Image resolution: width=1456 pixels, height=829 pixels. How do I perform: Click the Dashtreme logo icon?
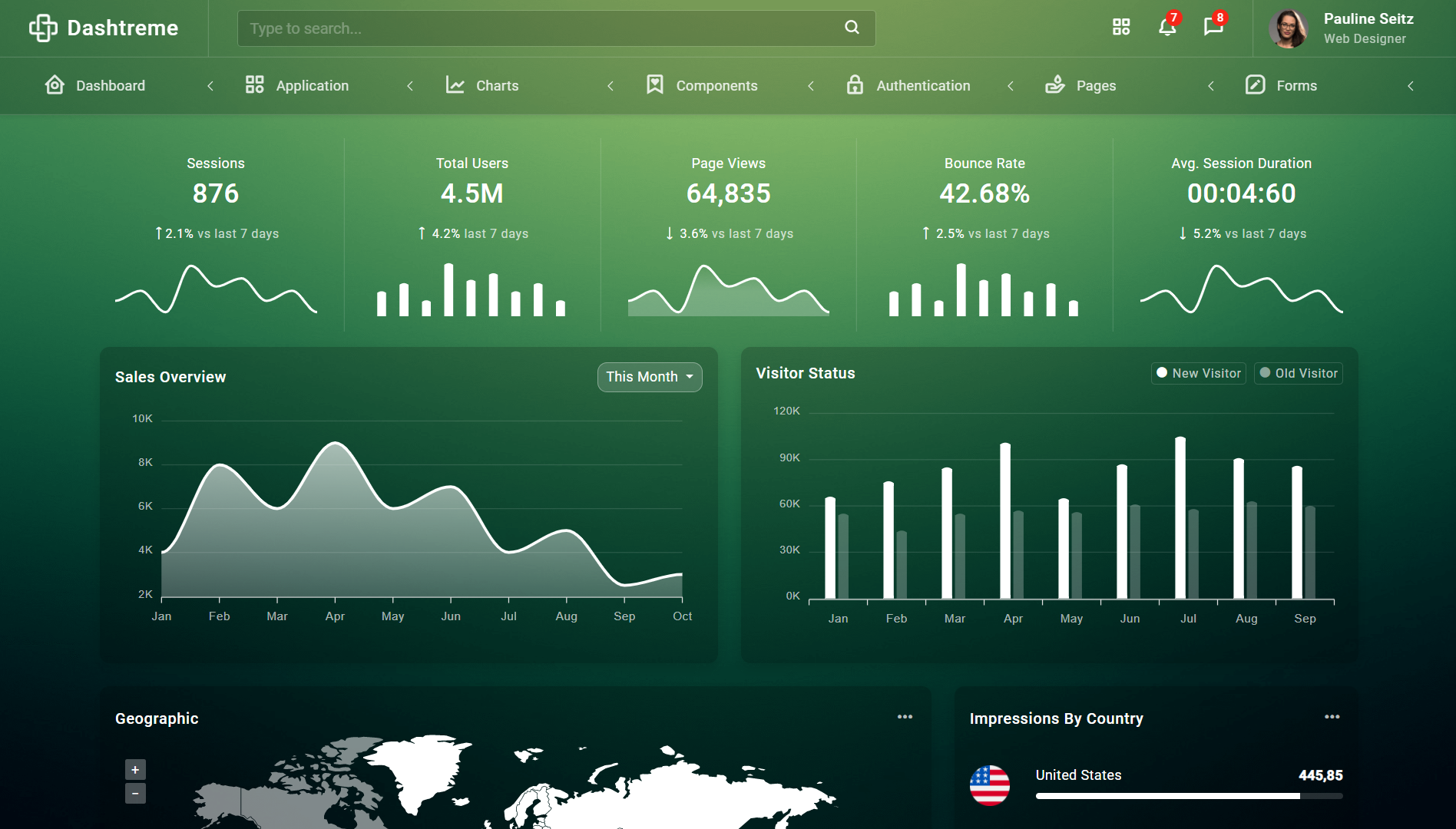click(43, 28)
